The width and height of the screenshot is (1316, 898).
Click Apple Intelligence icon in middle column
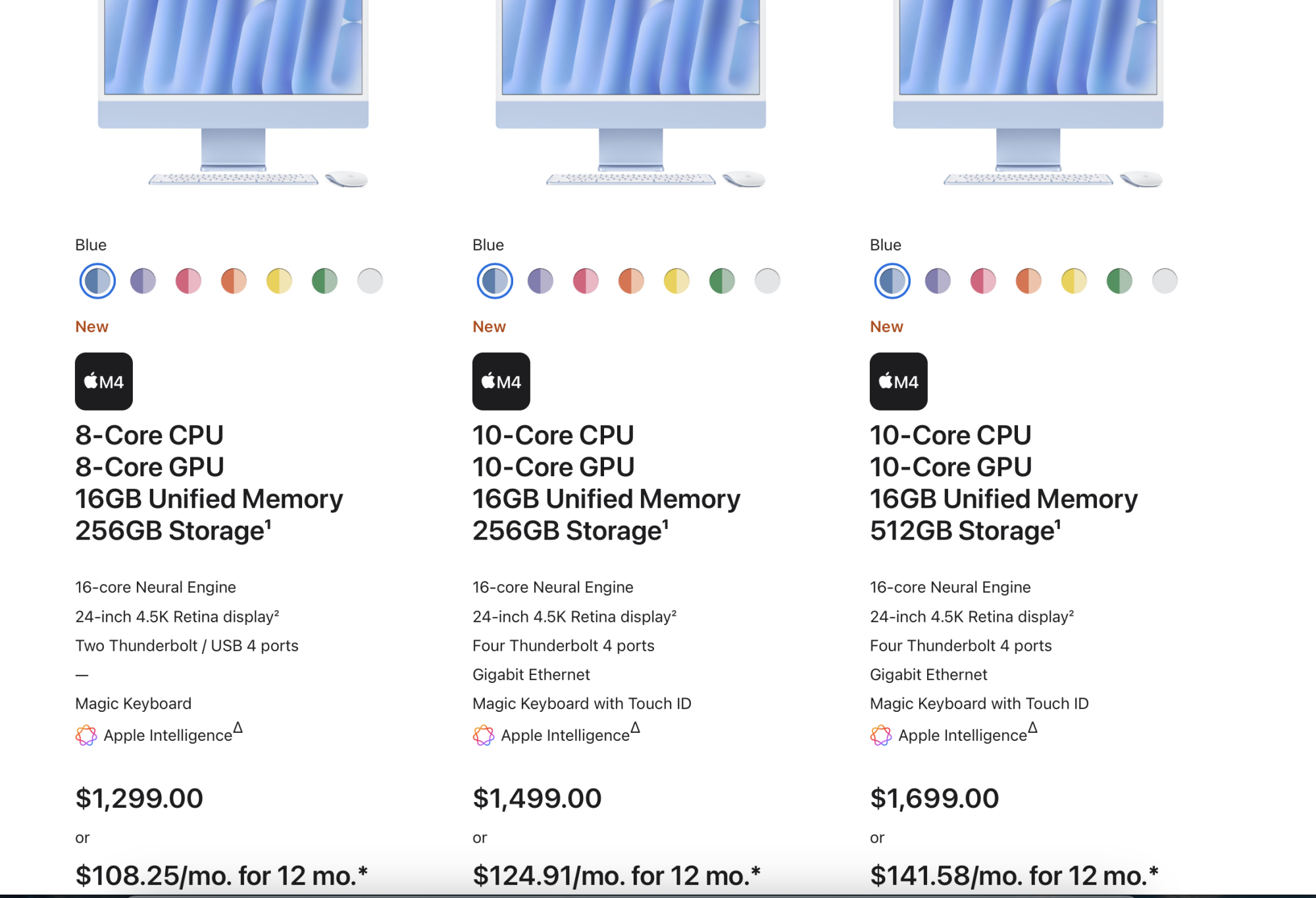pos(484,735)
